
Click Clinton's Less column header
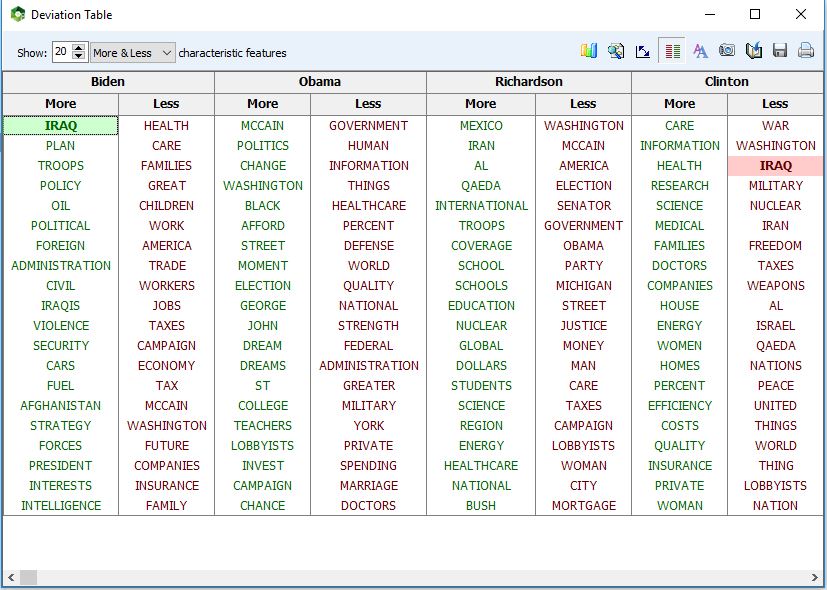775,104
